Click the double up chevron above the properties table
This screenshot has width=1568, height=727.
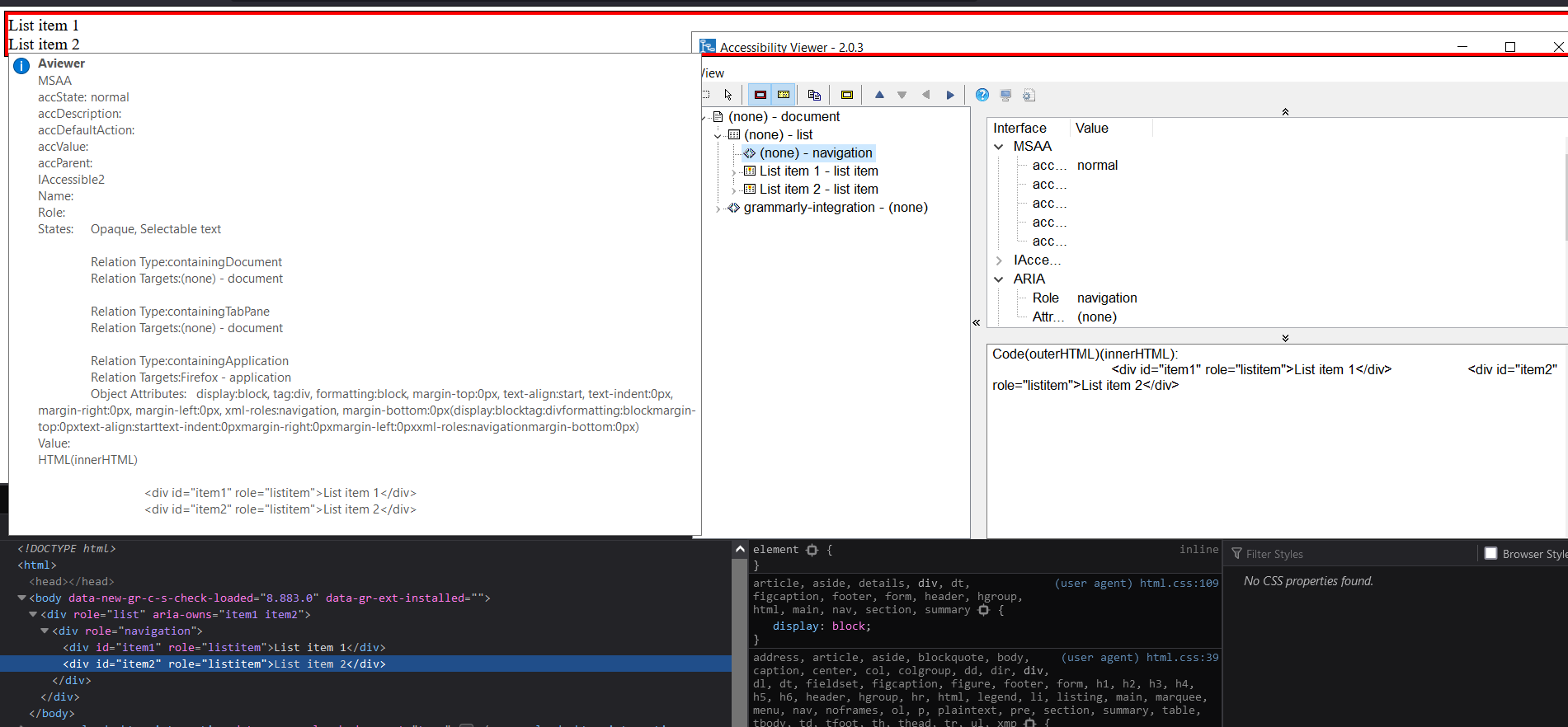(x=1285, y=111)
